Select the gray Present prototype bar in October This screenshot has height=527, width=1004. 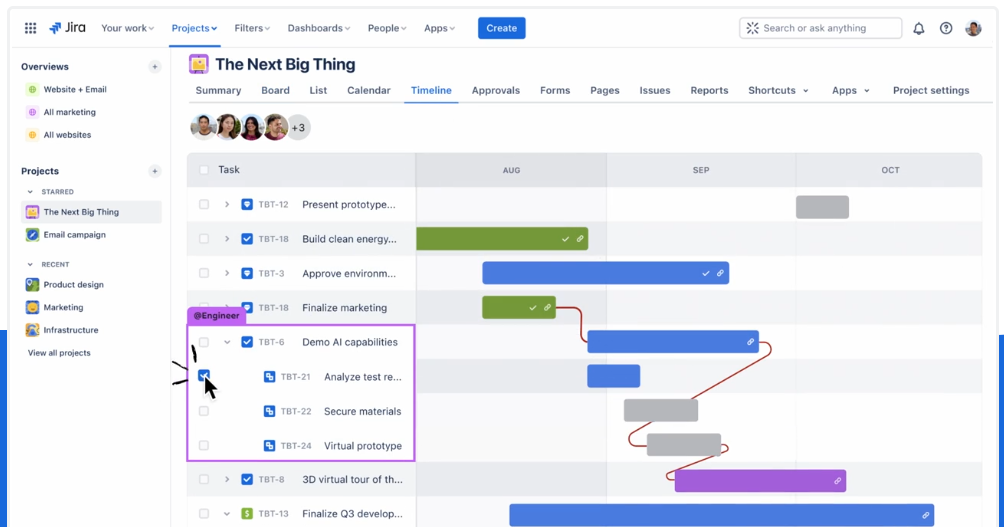click(x=822, y=207)
